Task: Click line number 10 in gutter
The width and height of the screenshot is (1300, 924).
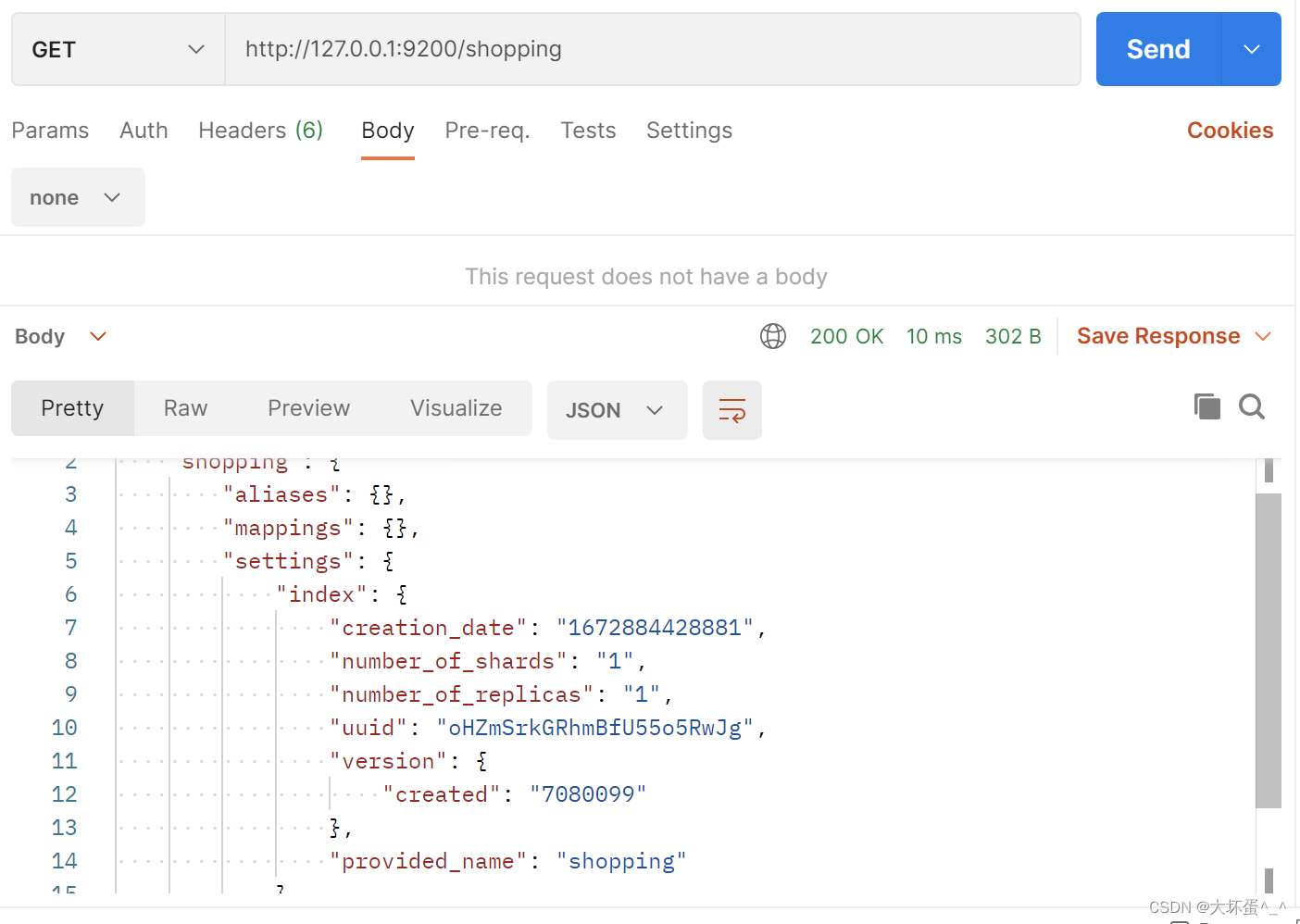Action: pos(64,728)
